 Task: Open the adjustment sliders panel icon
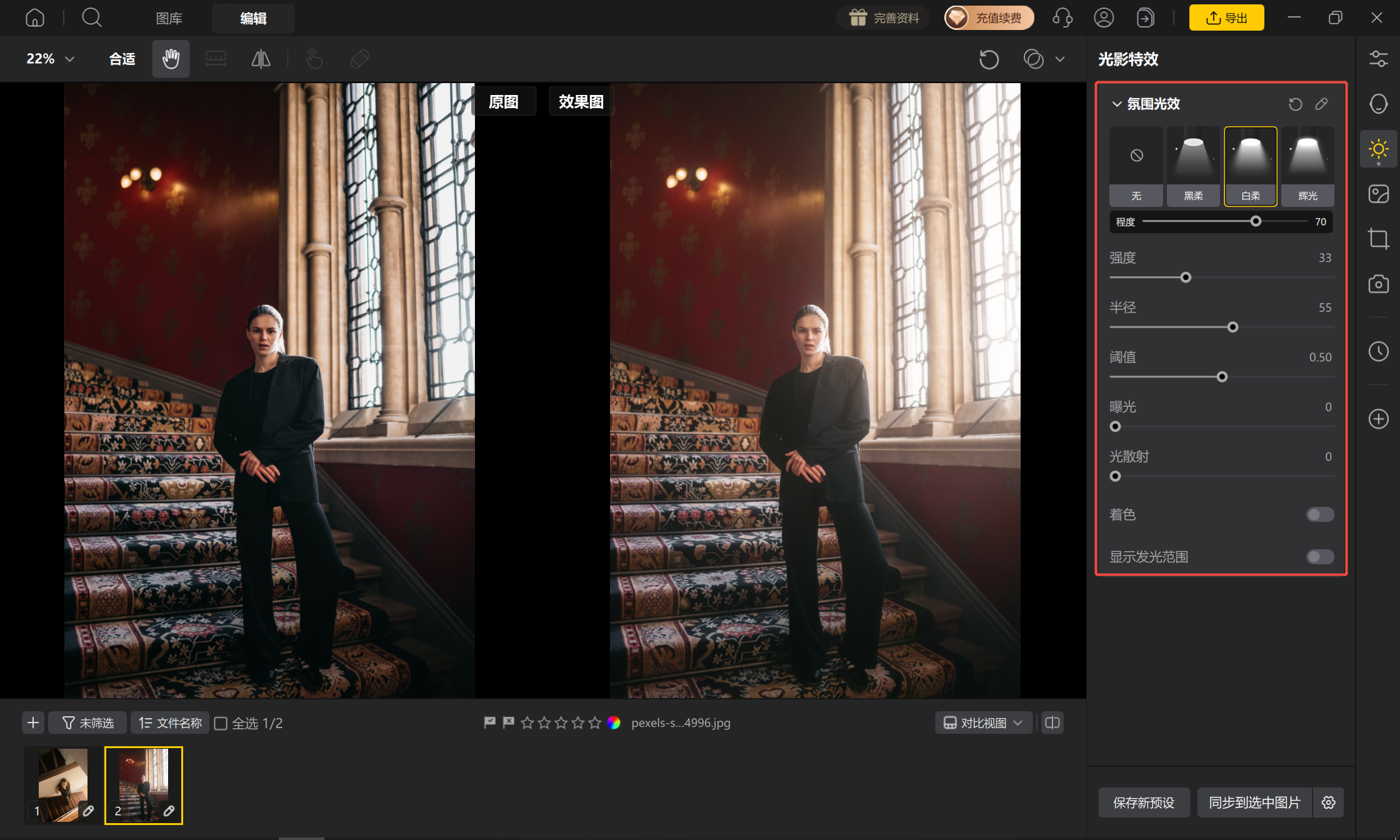(1378, 59)
